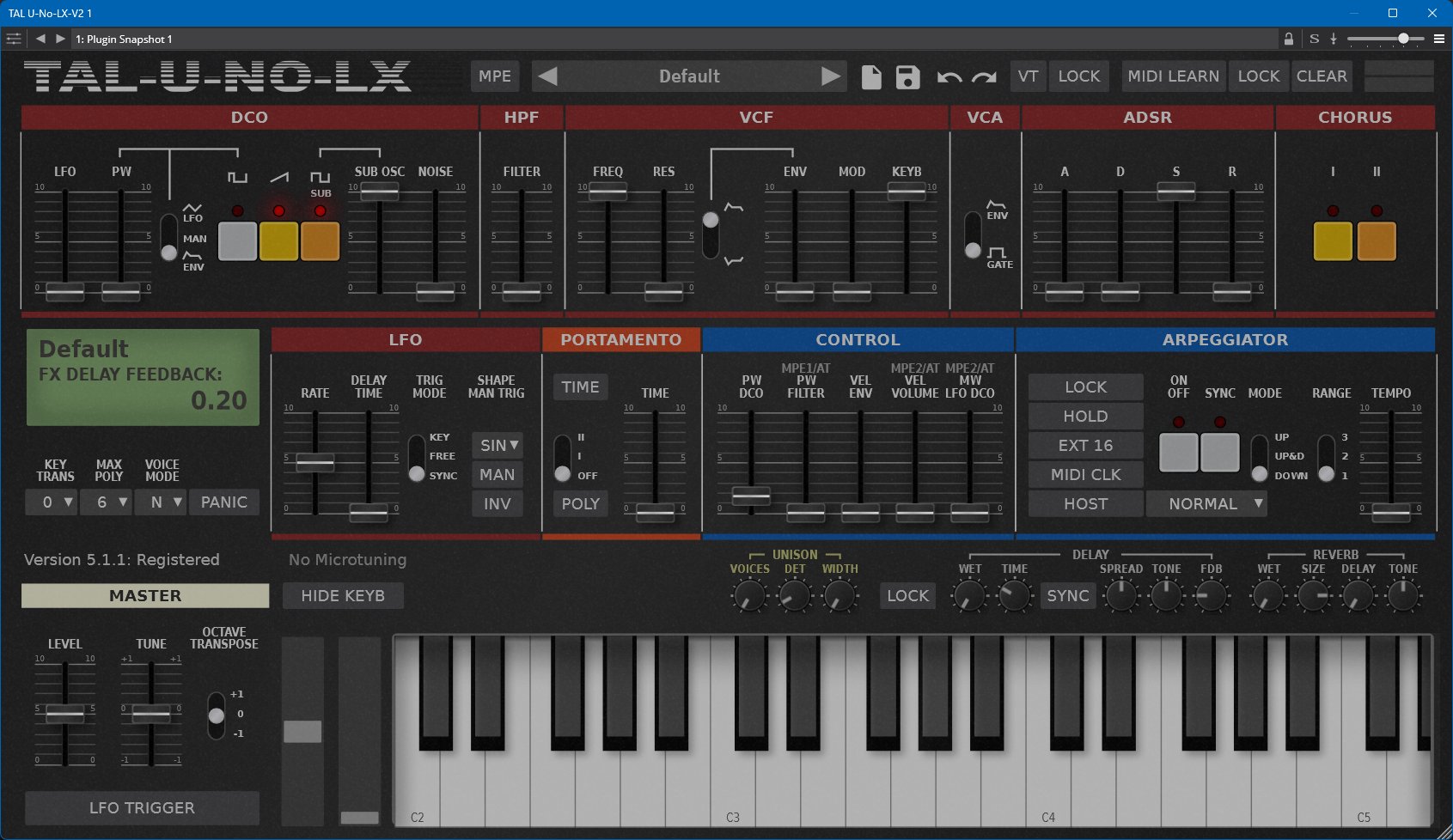Click the new preset page icon
The height and width of the screenshot is (840, 1453).
coord(871,77)
